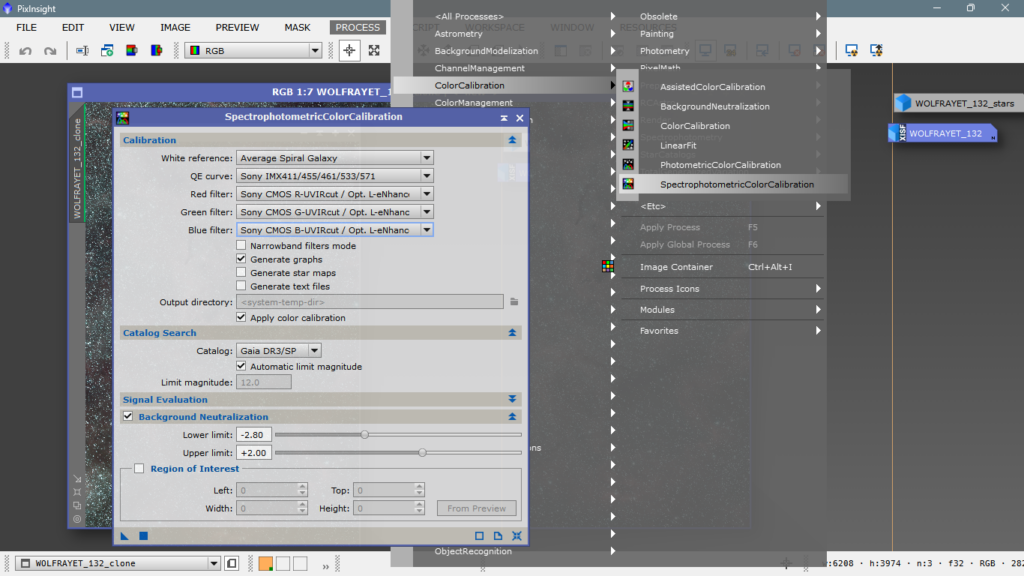Click the blue square Apply icon in dialog
The image size is (1024, 576).
(x=144, y=536)
